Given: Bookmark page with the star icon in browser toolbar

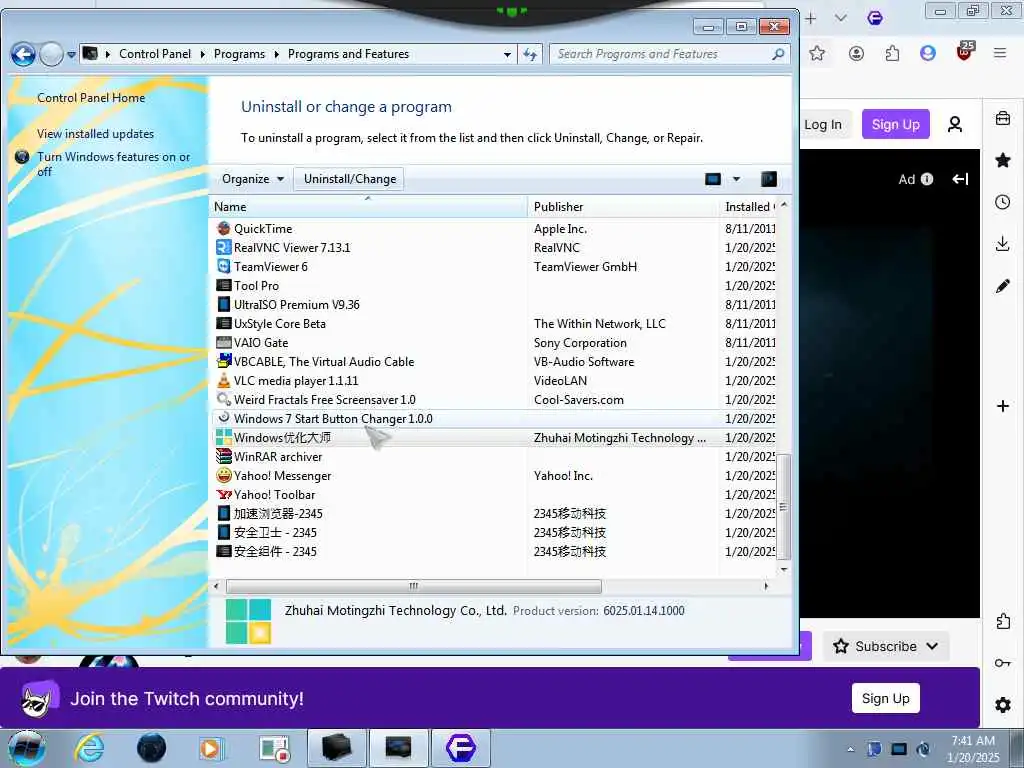Looking at the screenshot, I should tap(817, 54).
